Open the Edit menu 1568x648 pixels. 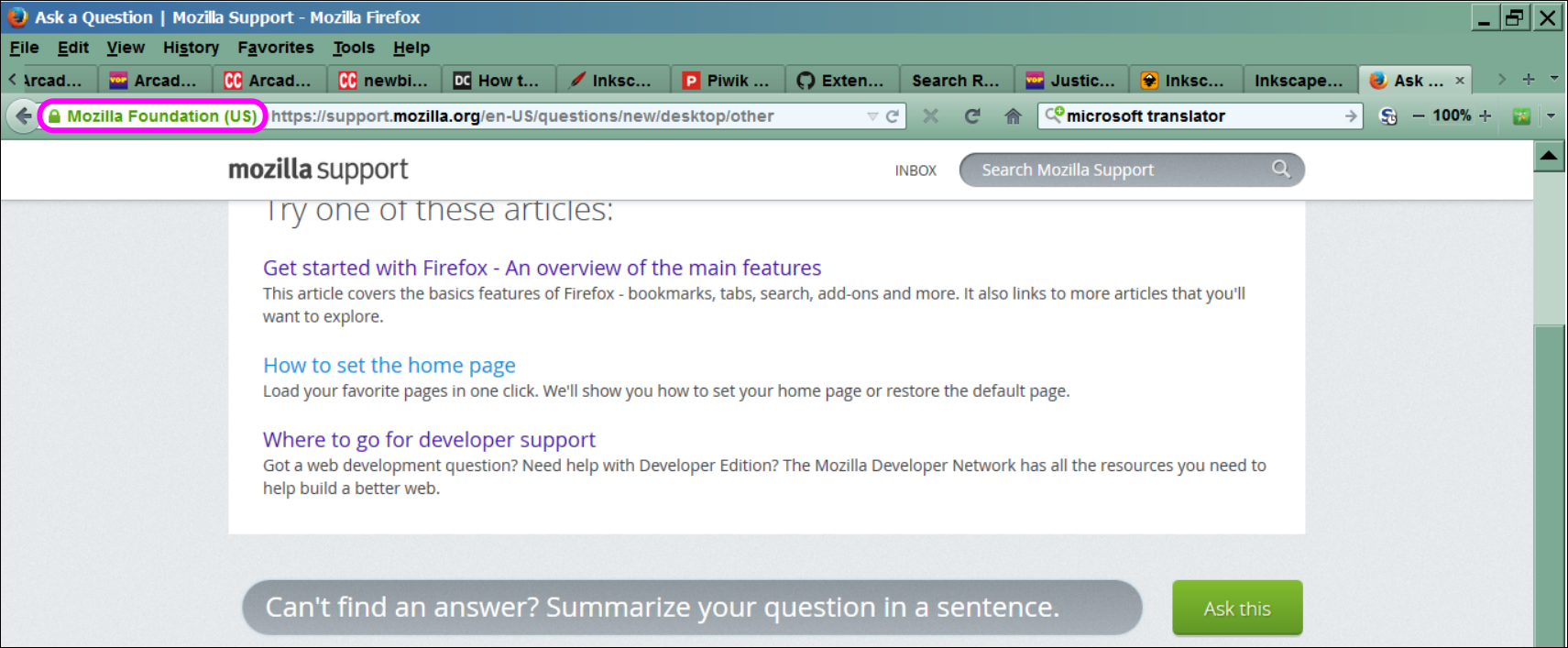73,48
